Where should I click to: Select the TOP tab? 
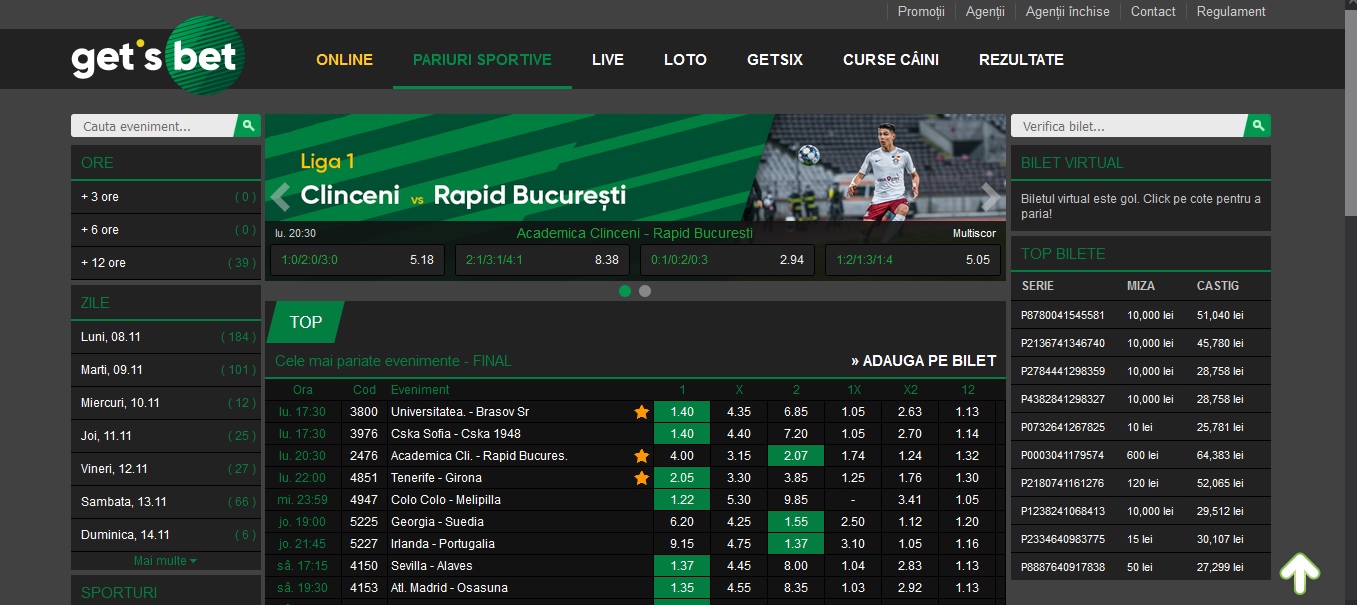[x=305, y=322]
